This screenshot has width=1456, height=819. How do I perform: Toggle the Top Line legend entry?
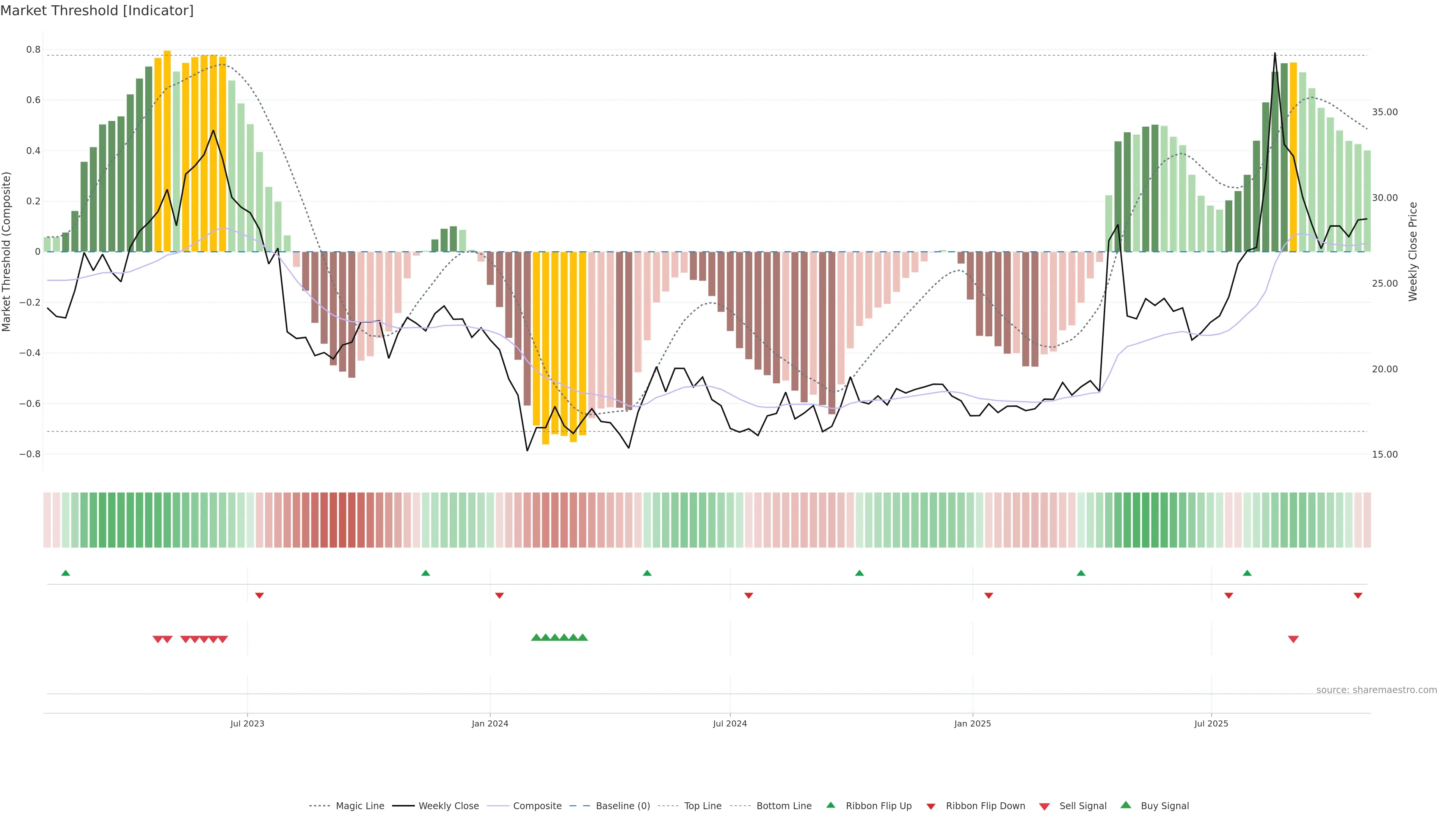(x=703, y=806)
